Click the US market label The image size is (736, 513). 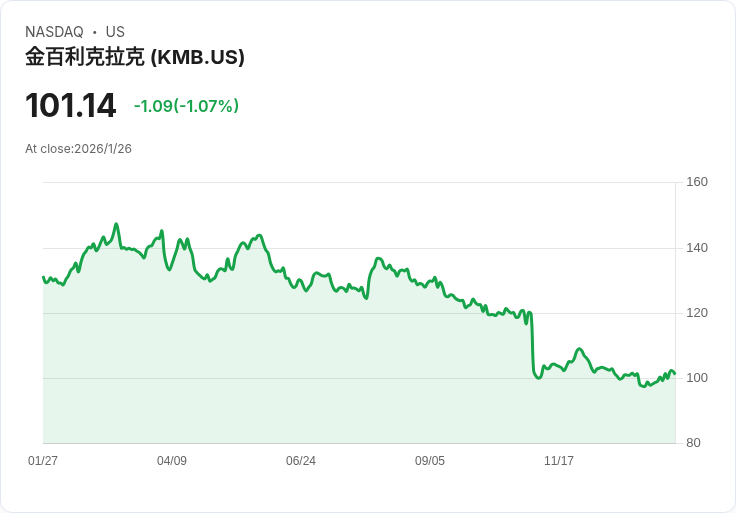coord(115,32)
